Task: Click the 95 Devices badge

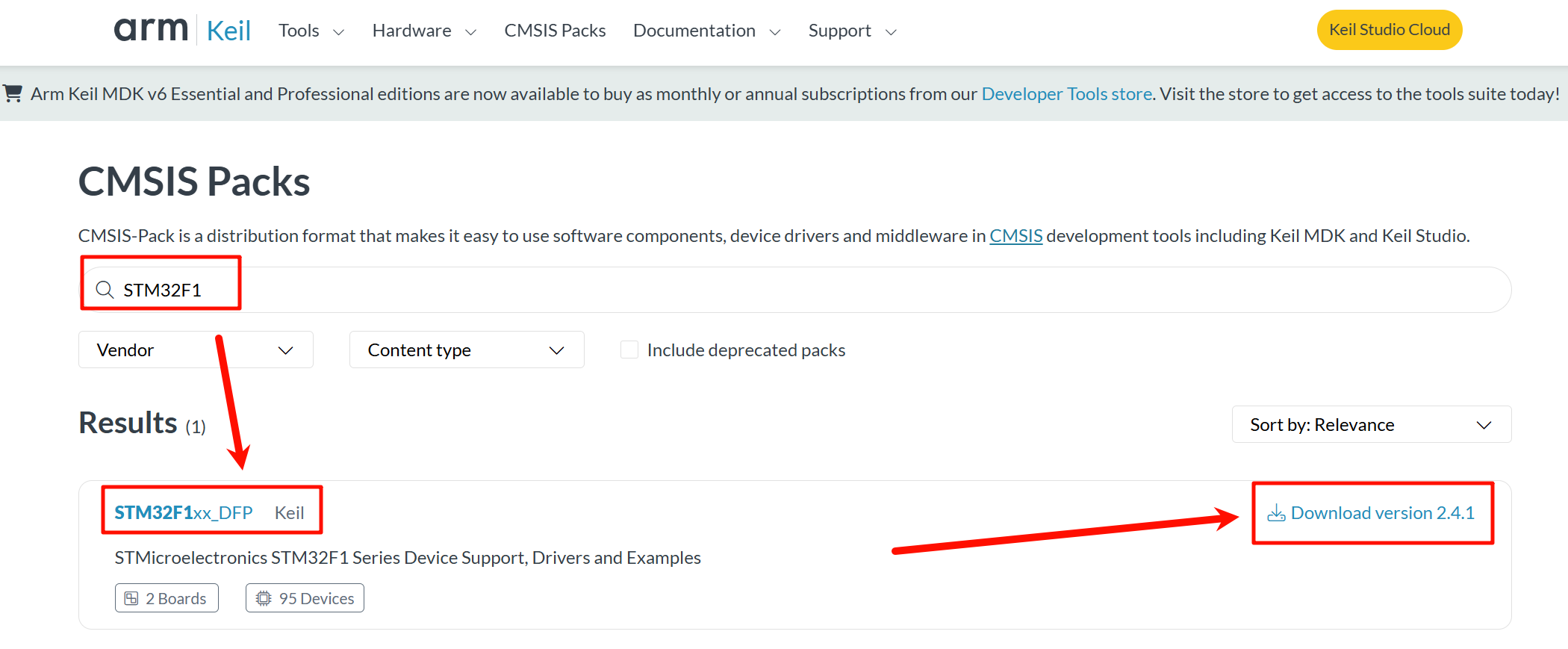Action: point(305,598)
